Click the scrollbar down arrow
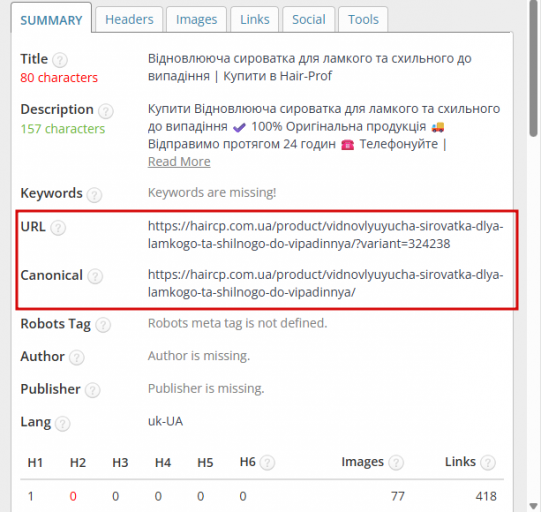The image size is (541, 512). [533, 506]
